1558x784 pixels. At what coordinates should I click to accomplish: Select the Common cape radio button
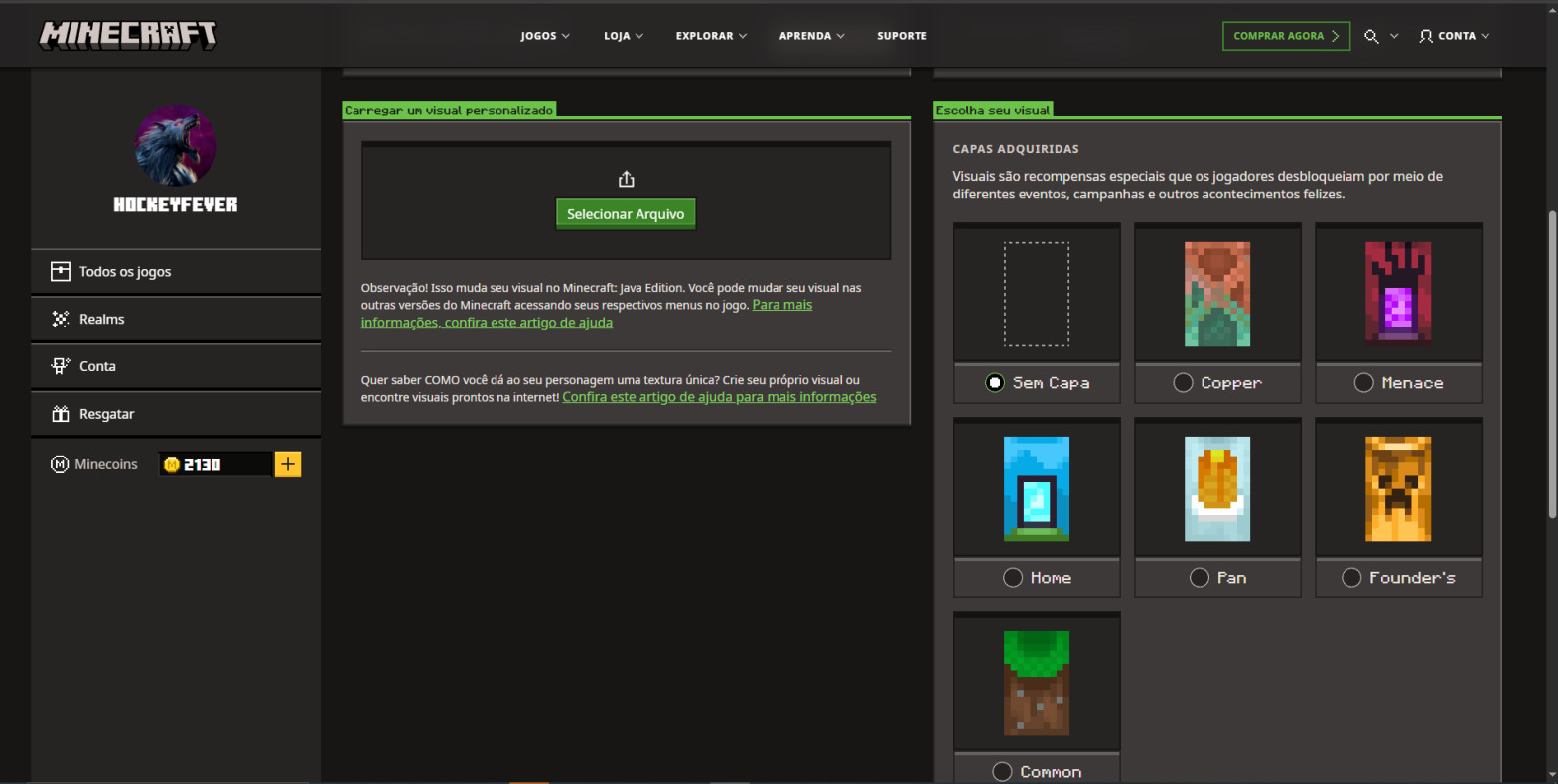click(1002, 772)
